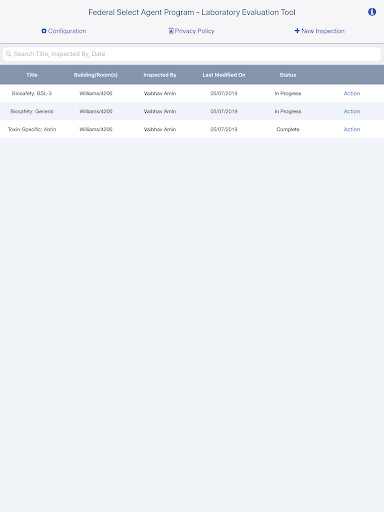The image size is (384, 512).
Task: Click the search magnifier icon
Action: 9,54
